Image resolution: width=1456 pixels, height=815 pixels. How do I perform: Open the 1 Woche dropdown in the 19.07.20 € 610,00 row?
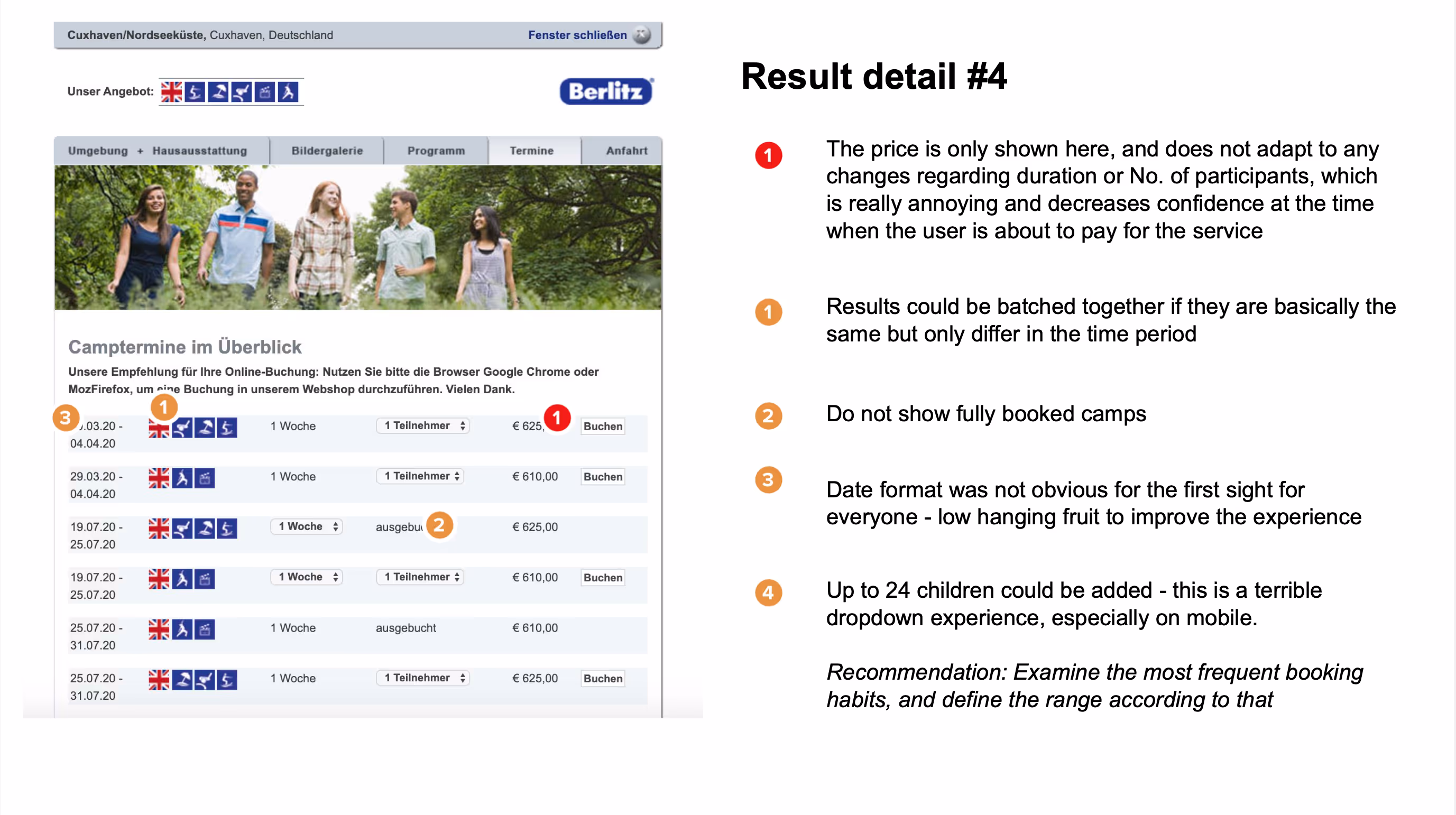pyautogui.click(x=306, y=577)
